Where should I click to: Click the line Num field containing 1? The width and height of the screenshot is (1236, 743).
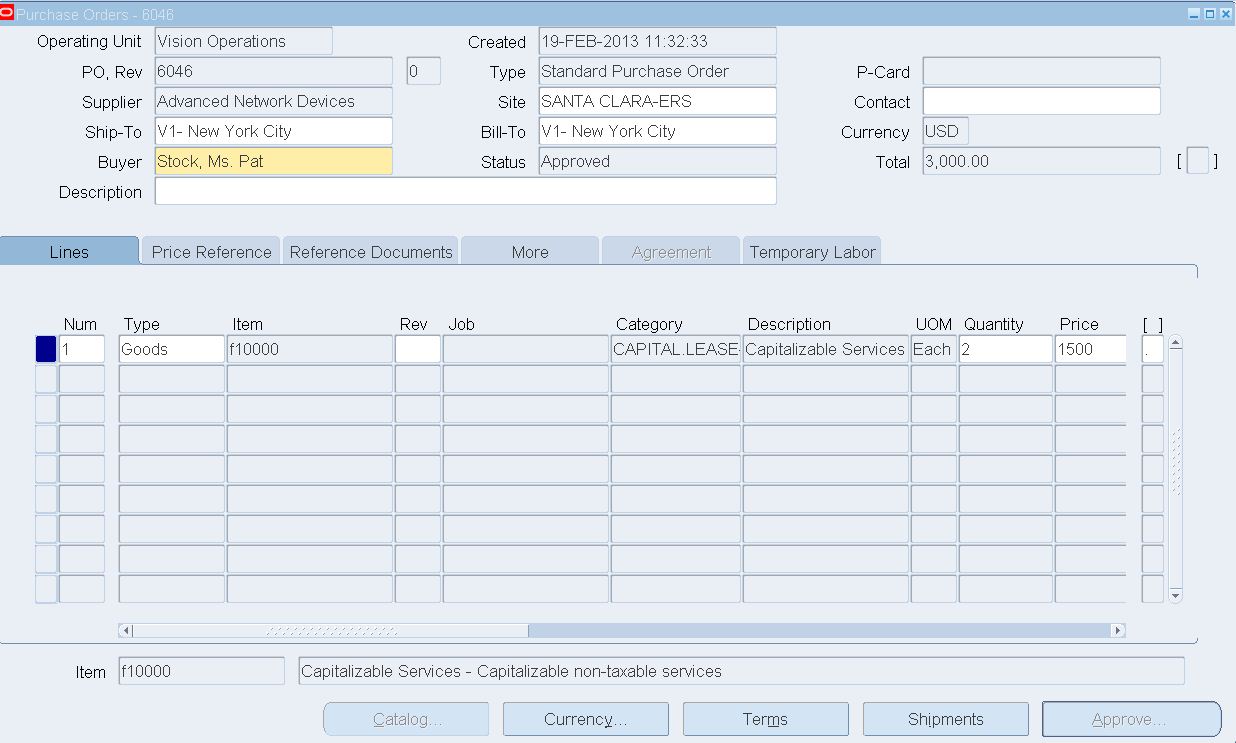[x=82, y=349]
